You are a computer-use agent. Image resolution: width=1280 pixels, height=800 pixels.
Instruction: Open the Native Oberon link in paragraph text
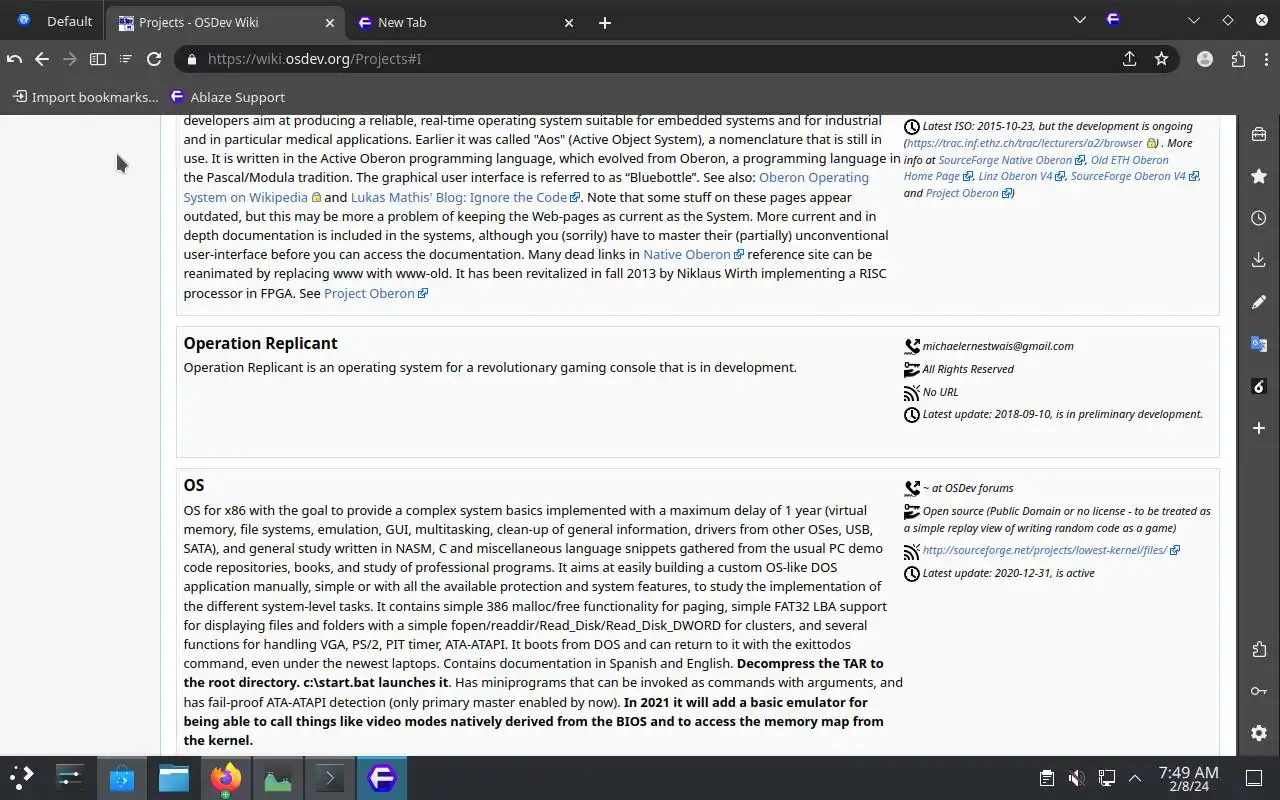click(687, 254)
